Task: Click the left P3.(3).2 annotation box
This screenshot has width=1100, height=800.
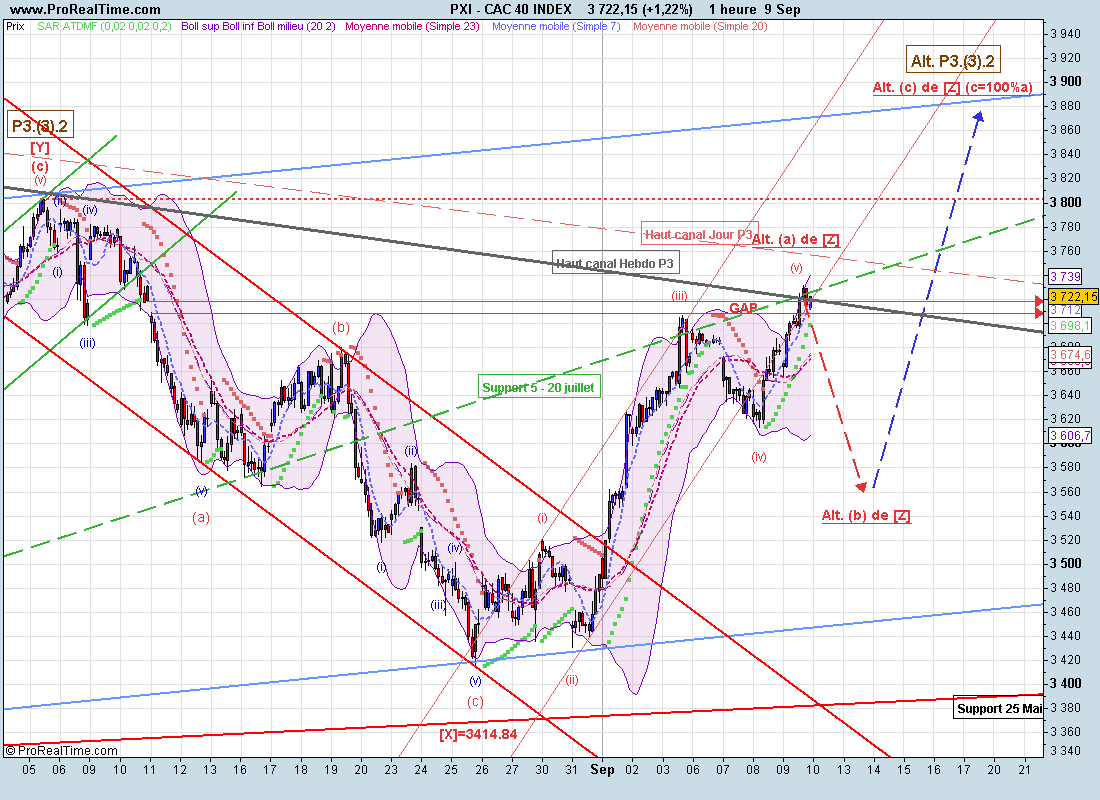Action: (40, 126)
